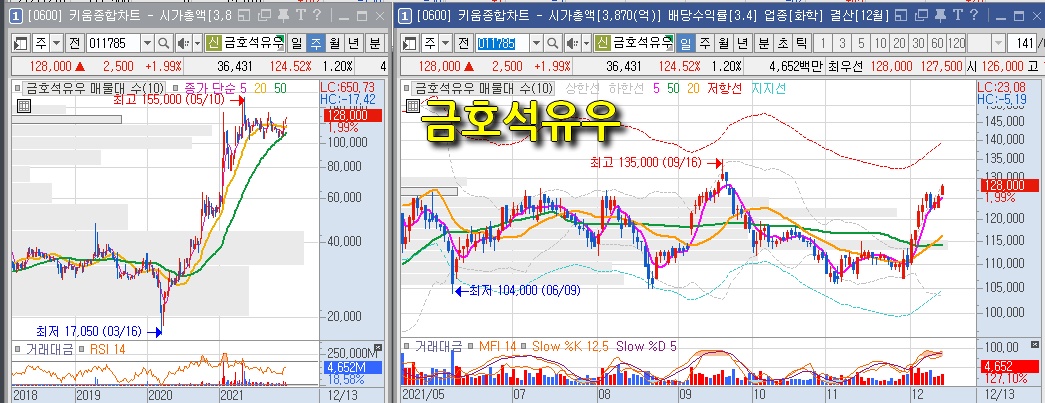Click the duplicate window icon in left title bar

[265, 15]
